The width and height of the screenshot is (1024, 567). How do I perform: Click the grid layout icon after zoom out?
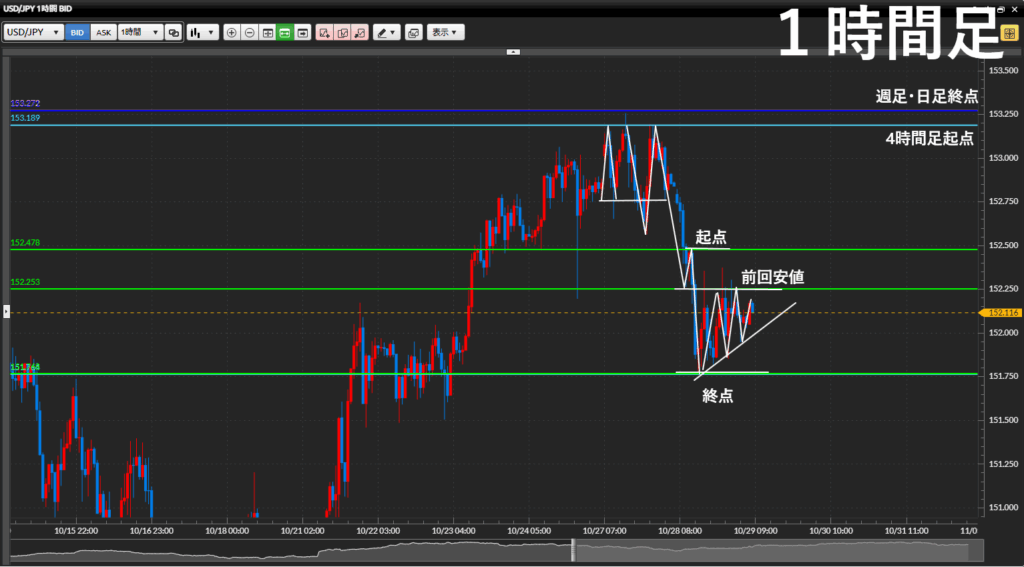click(x=267, y=32)
